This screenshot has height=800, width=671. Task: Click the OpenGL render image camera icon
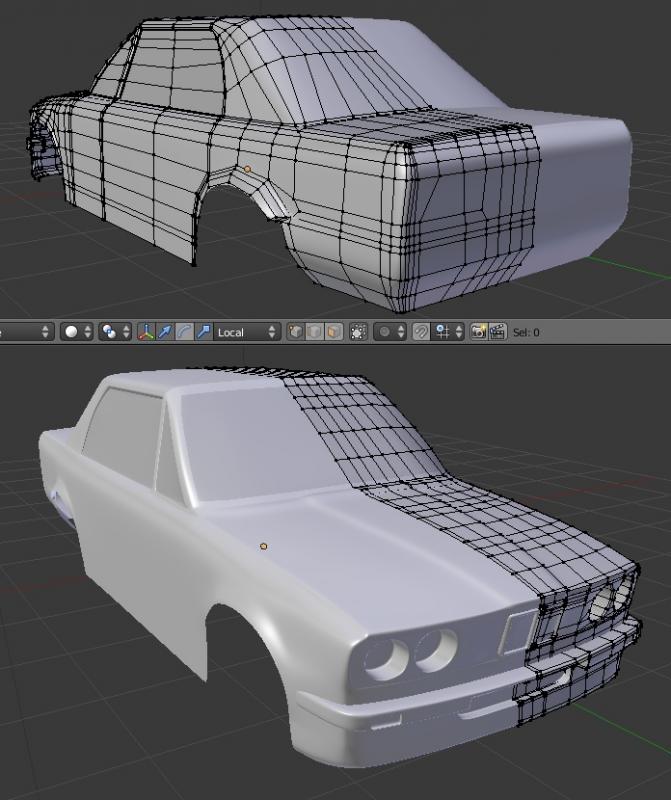pyautogui.click(x=479, y=332)
